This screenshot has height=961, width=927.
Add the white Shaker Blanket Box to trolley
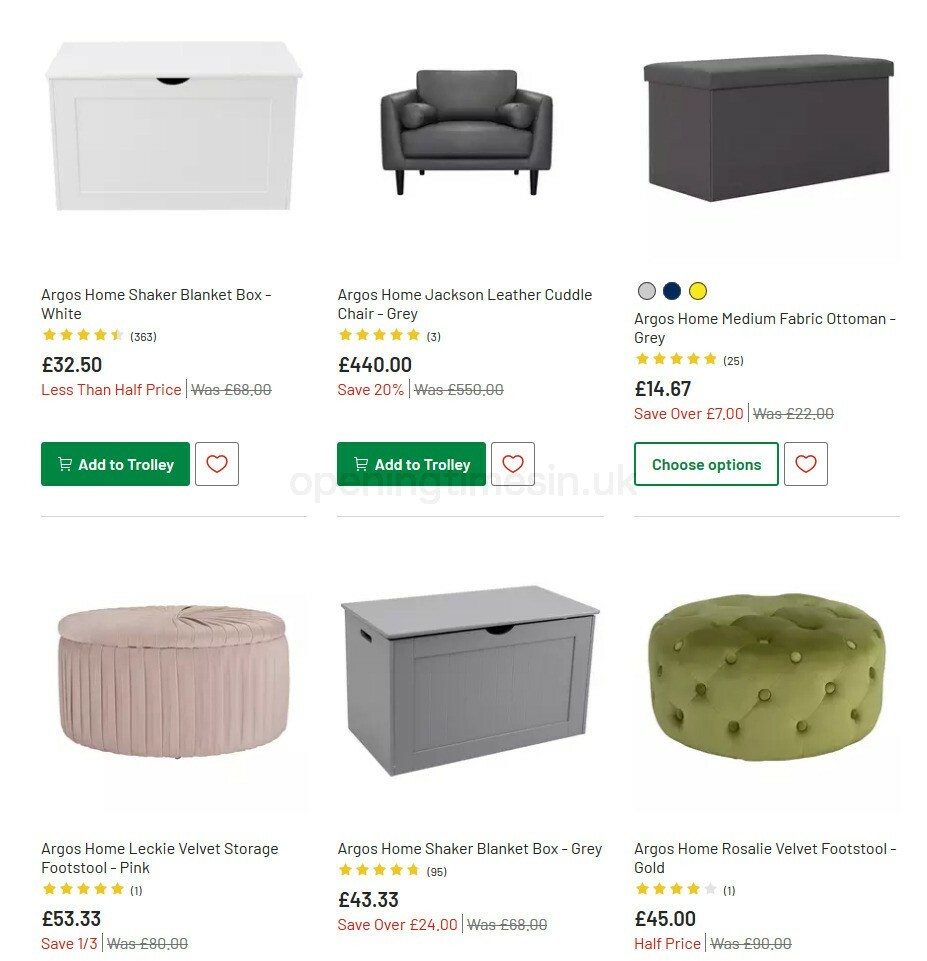[115, 463]
